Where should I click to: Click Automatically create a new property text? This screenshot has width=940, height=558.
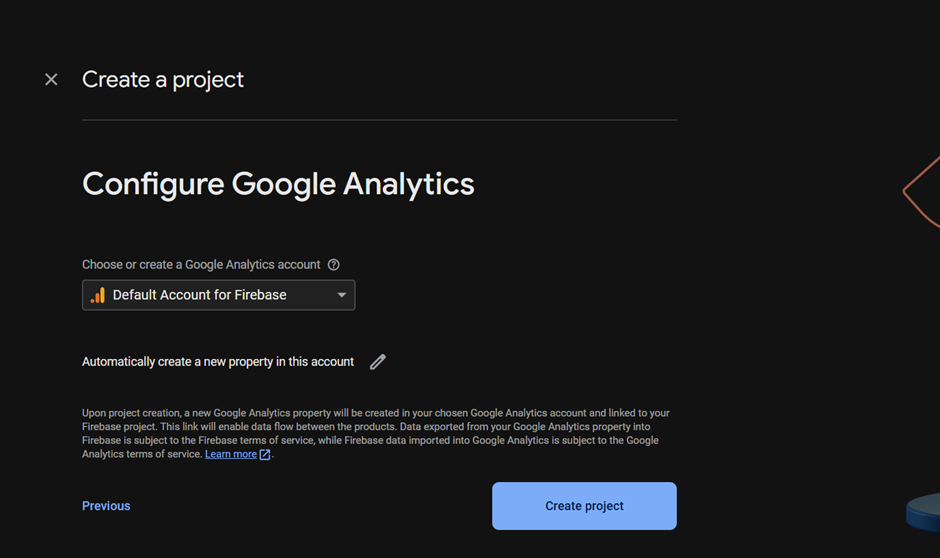218,362
